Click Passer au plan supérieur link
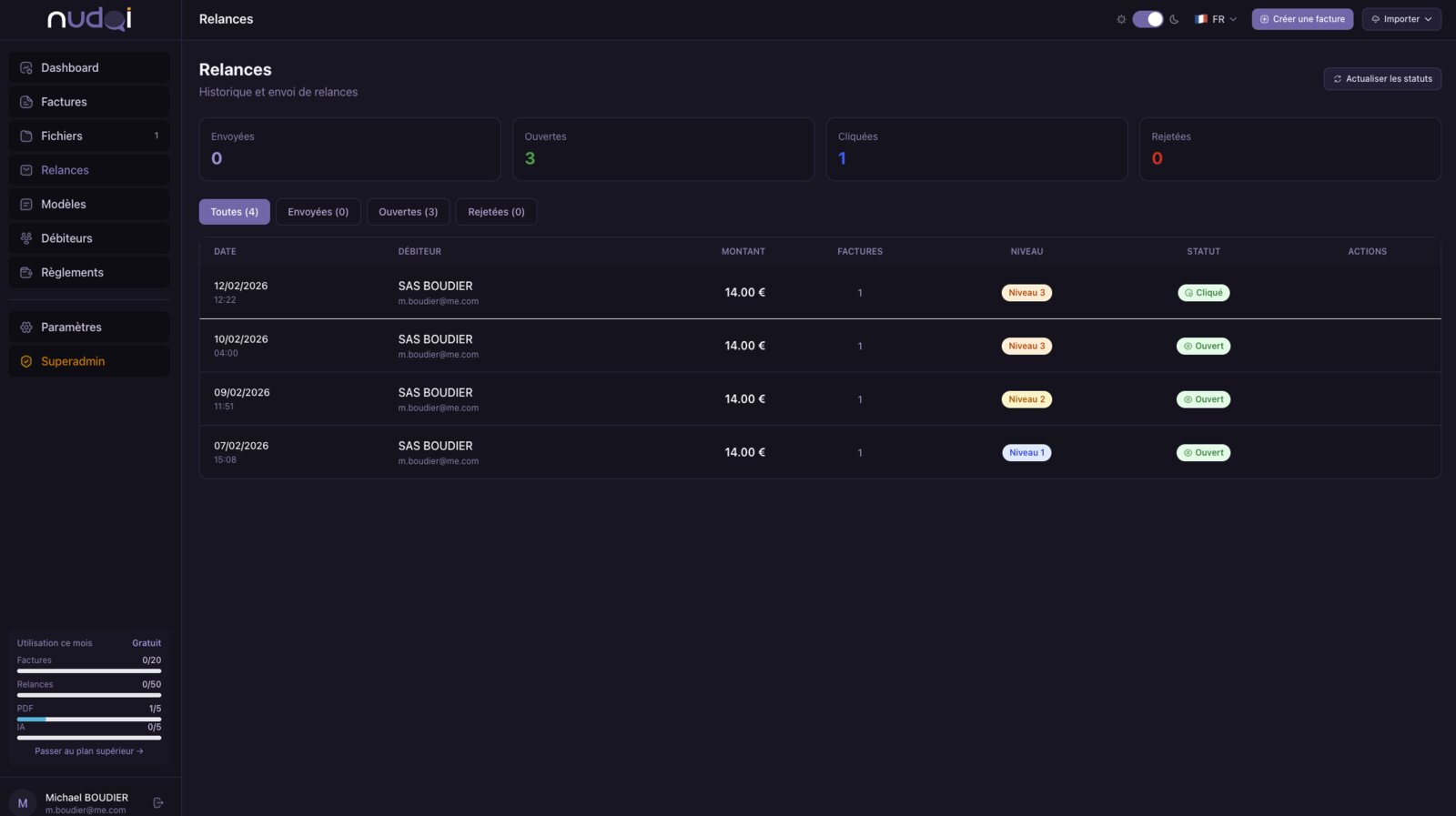This screenshot has width=1456, height=816. click(89, 751)
